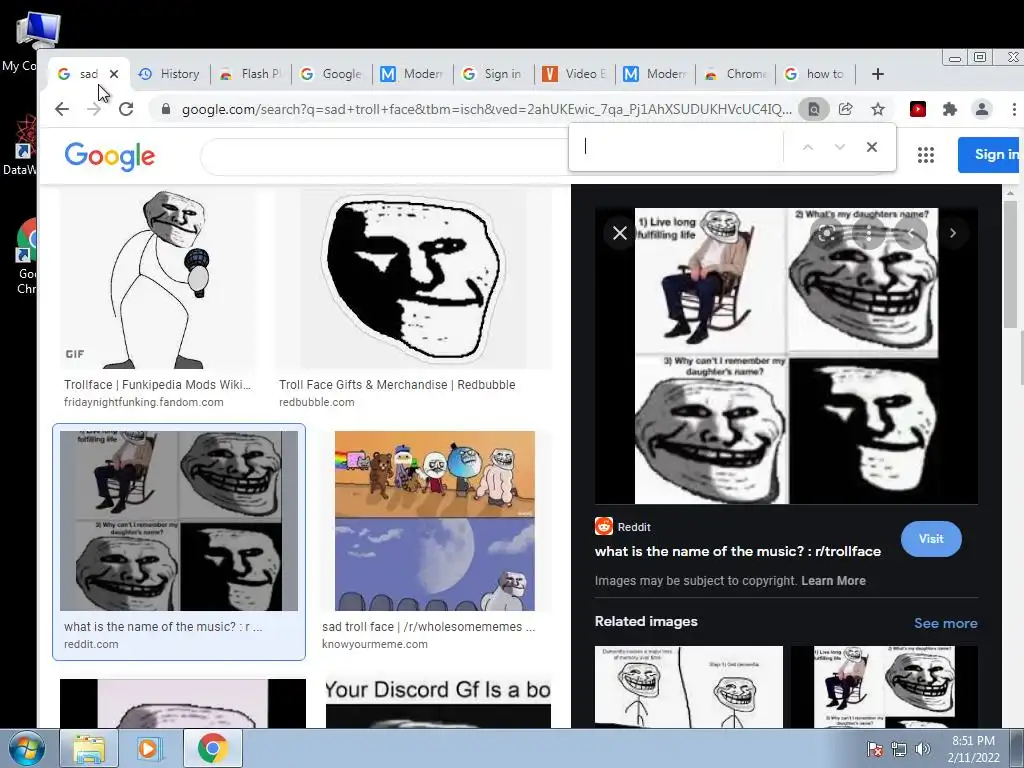
Task: Open the 'Your Discord Gf Is a bo' thumbnail
Action: pos(438,703)
